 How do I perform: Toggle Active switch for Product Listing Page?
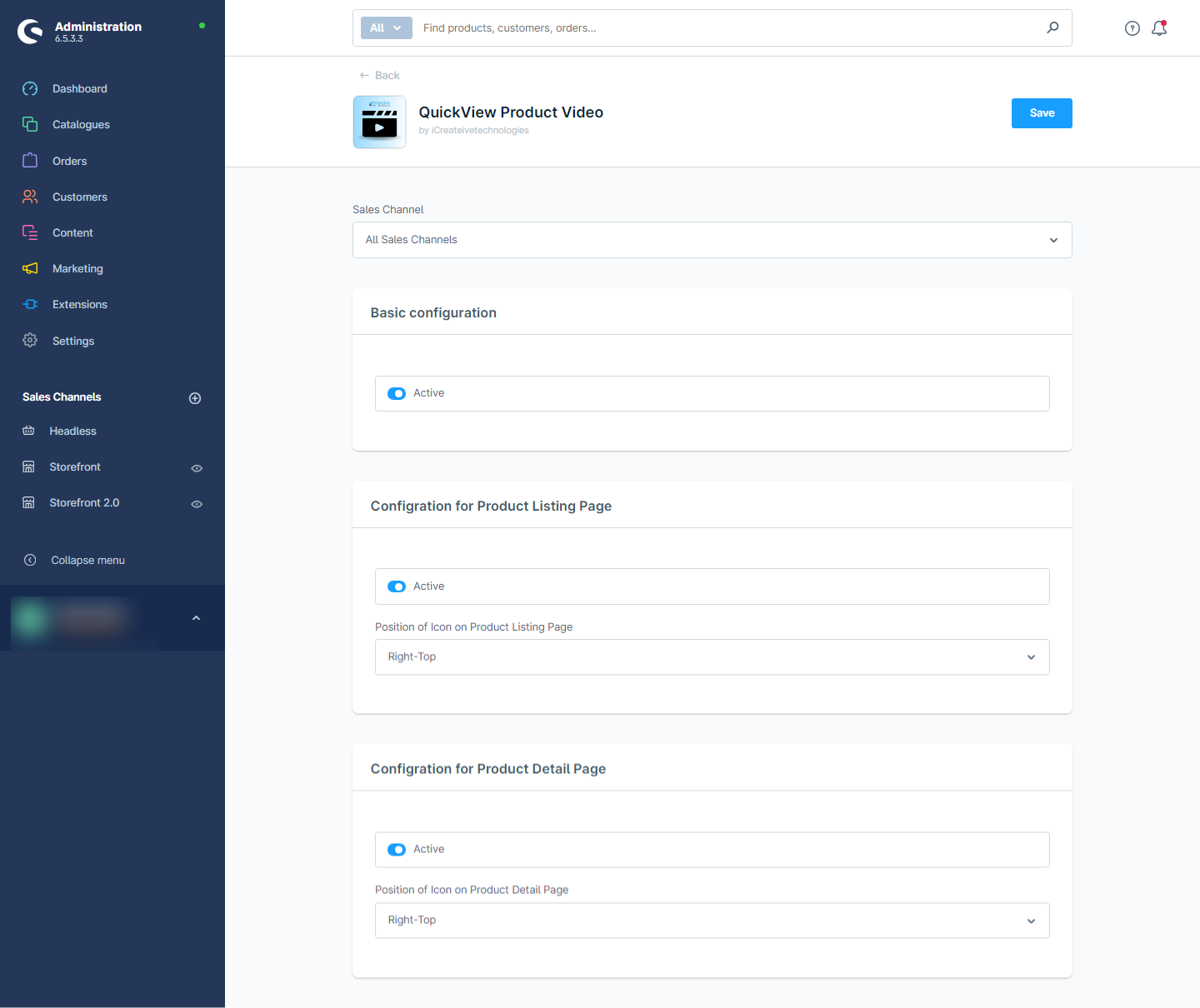click(x=397, y=586)
